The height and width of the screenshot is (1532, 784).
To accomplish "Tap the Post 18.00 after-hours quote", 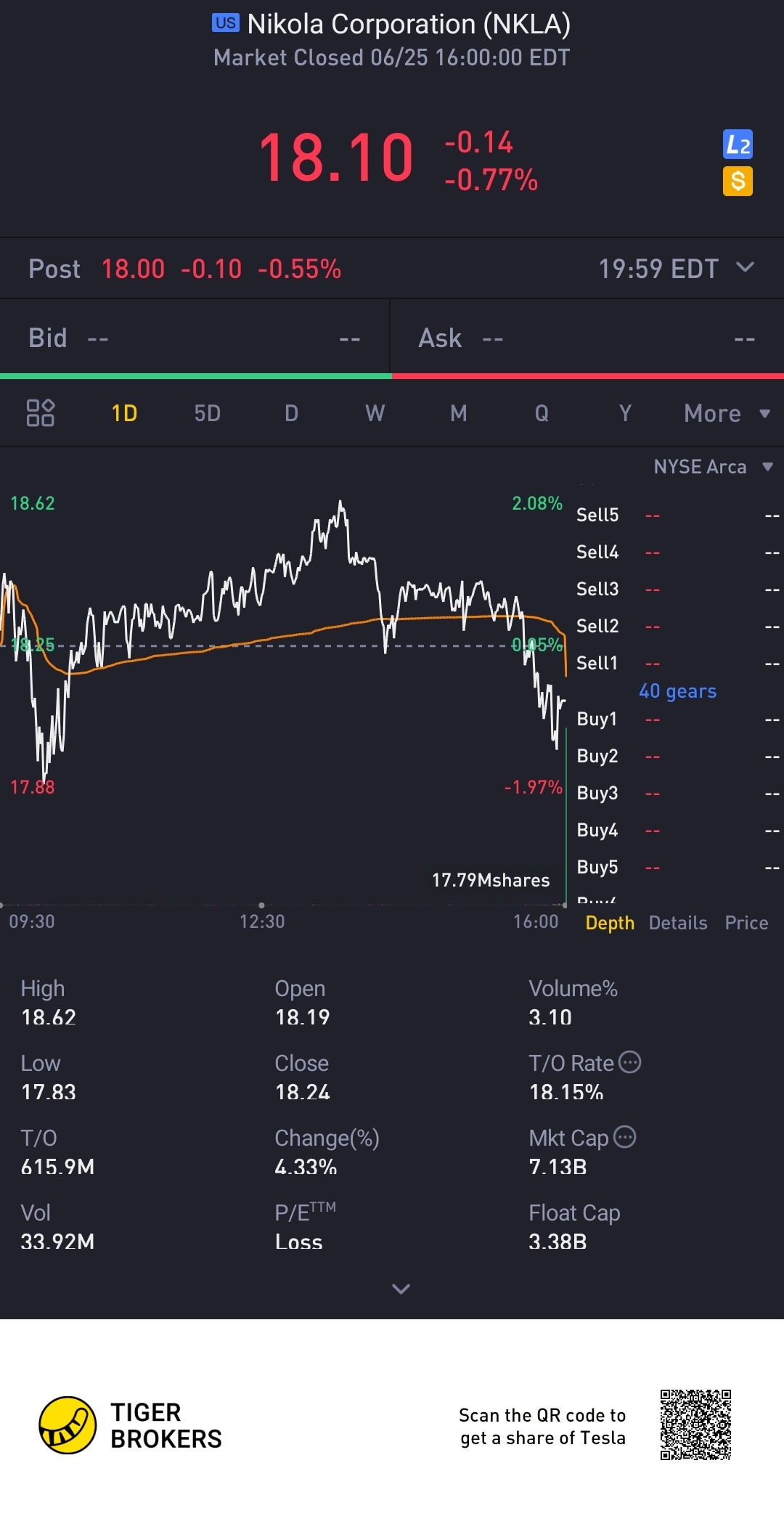I will point(184,269).
